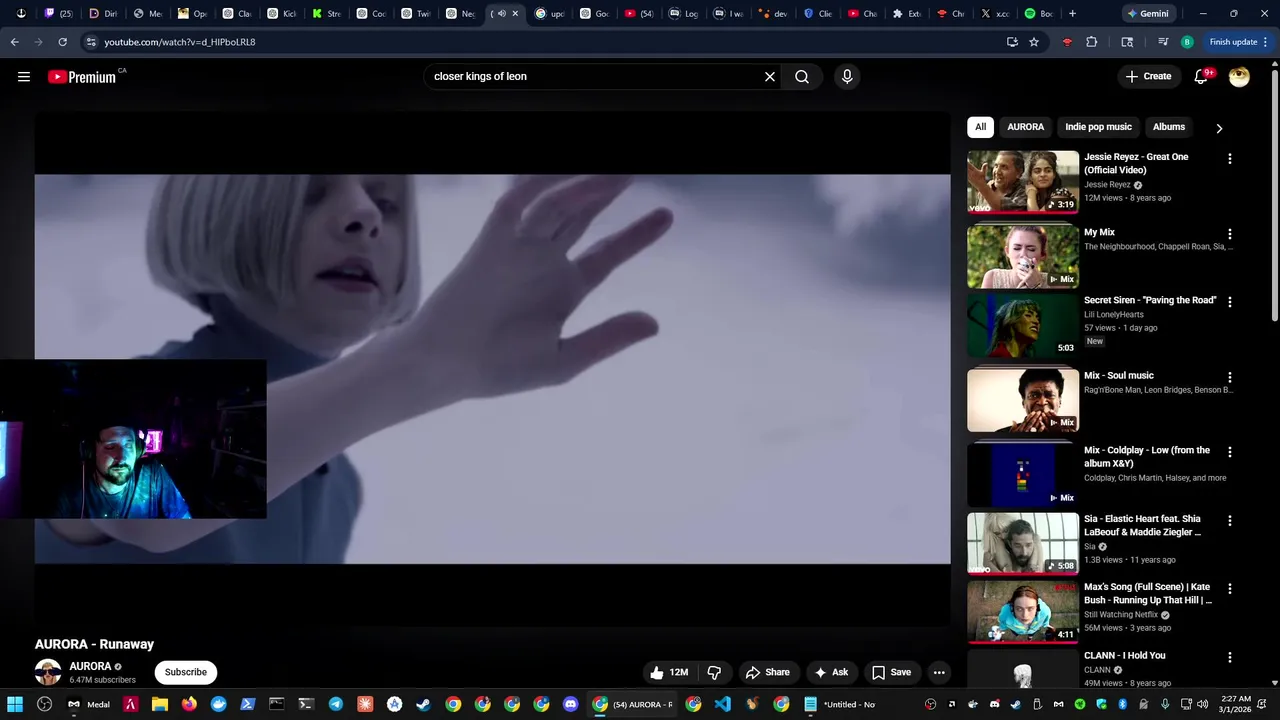The height and width of the screenshot is (720, 1280).
Task: Open the Windows Start menu
Action: 15,704
